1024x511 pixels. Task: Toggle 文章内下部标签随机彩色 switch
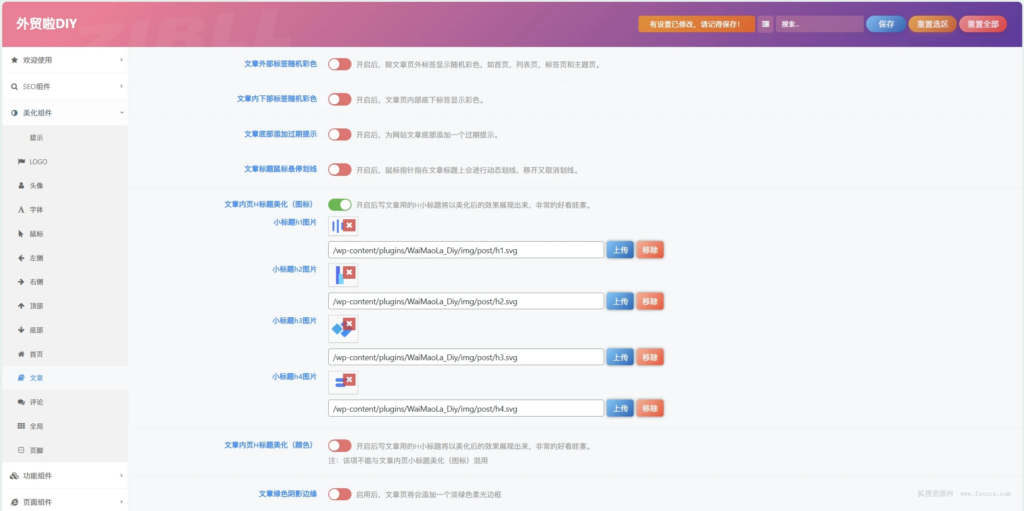pyautogui.click(x=340, y=99)
